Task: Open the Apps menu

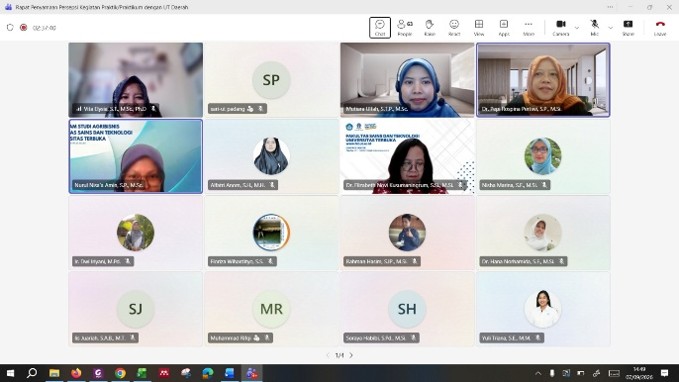Action: pyautogui.click(x=504, y=28)
